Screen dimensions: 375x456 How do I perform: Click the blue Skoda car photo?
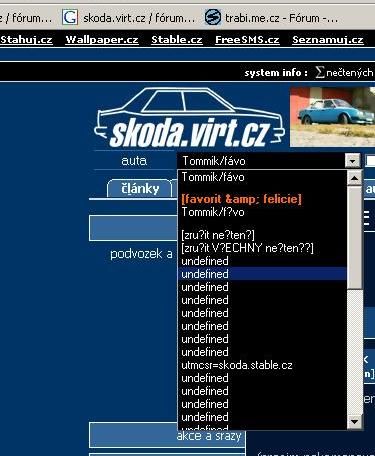332,117
